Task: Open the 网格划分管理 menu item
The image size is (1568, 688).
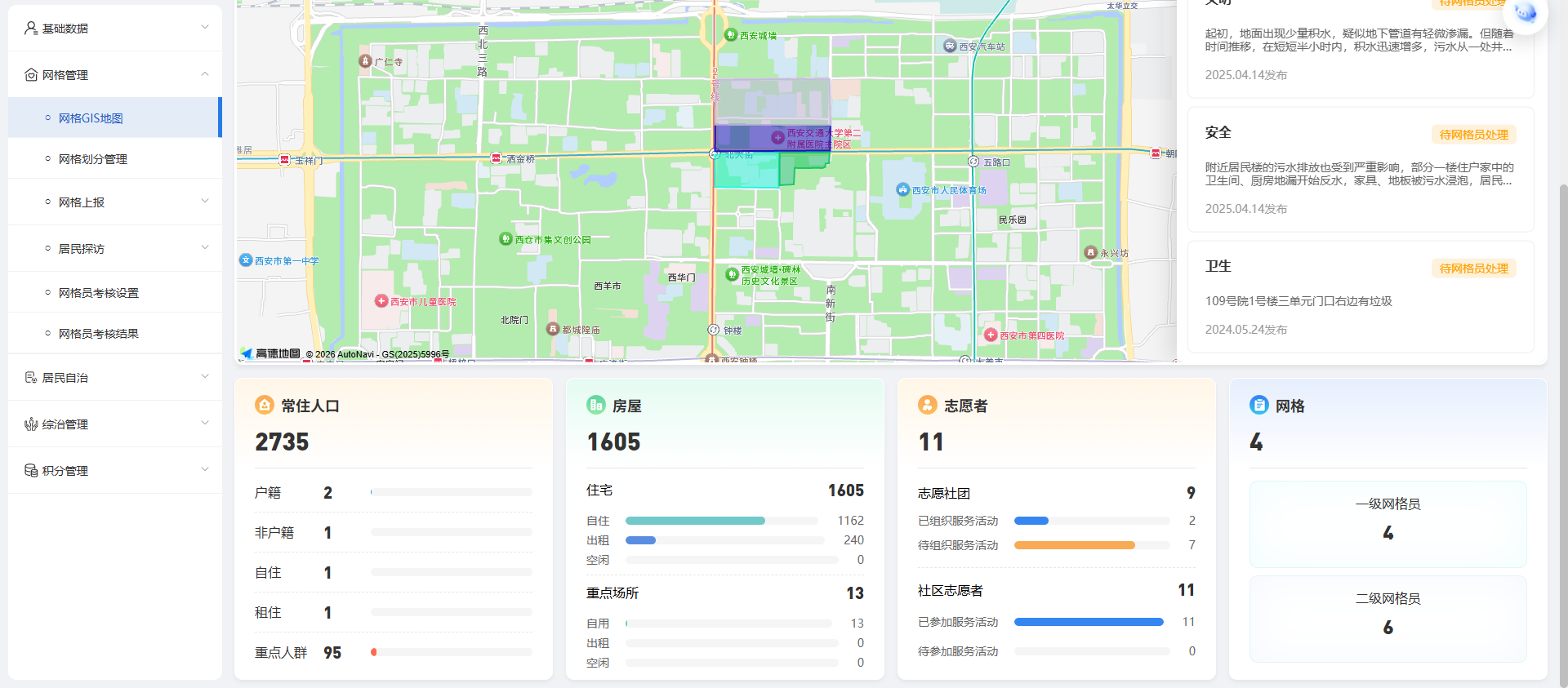Action: pyautogui.click(x=114, y=159)
